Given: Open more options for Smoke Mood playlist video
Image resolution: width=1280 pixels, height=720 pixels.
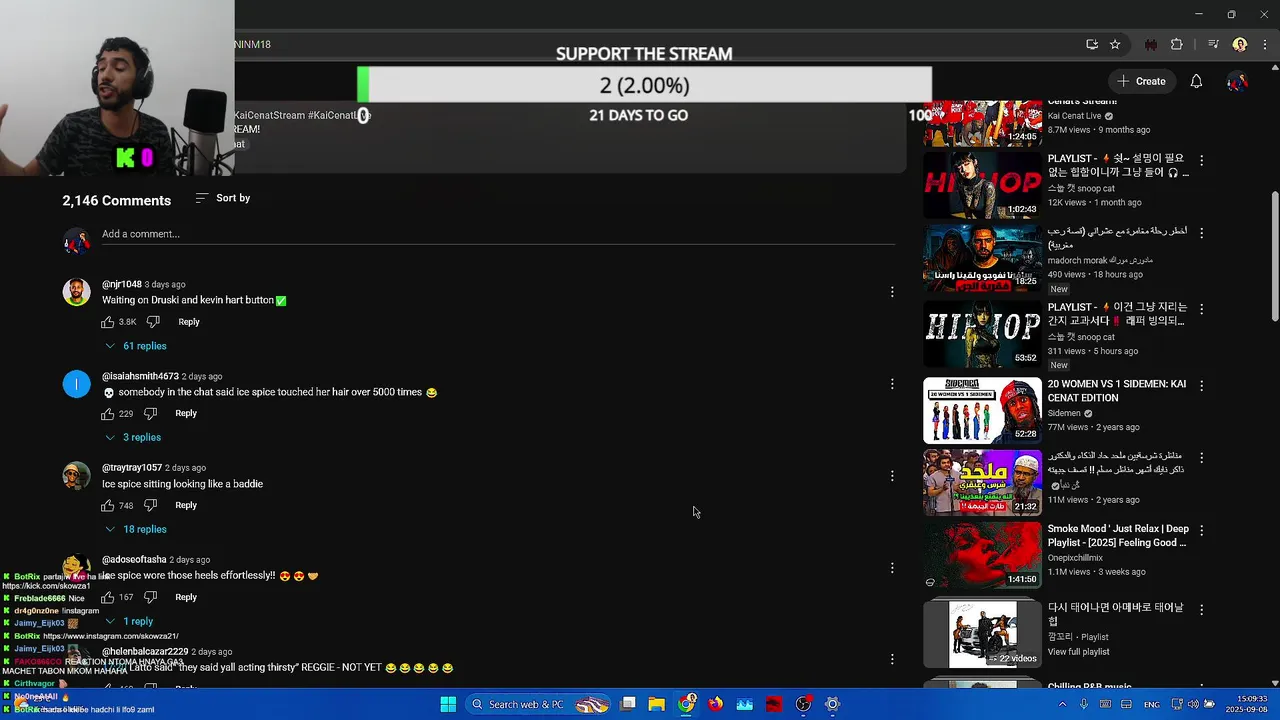Looking at the screenshot, I should [x=1201, y=530].
